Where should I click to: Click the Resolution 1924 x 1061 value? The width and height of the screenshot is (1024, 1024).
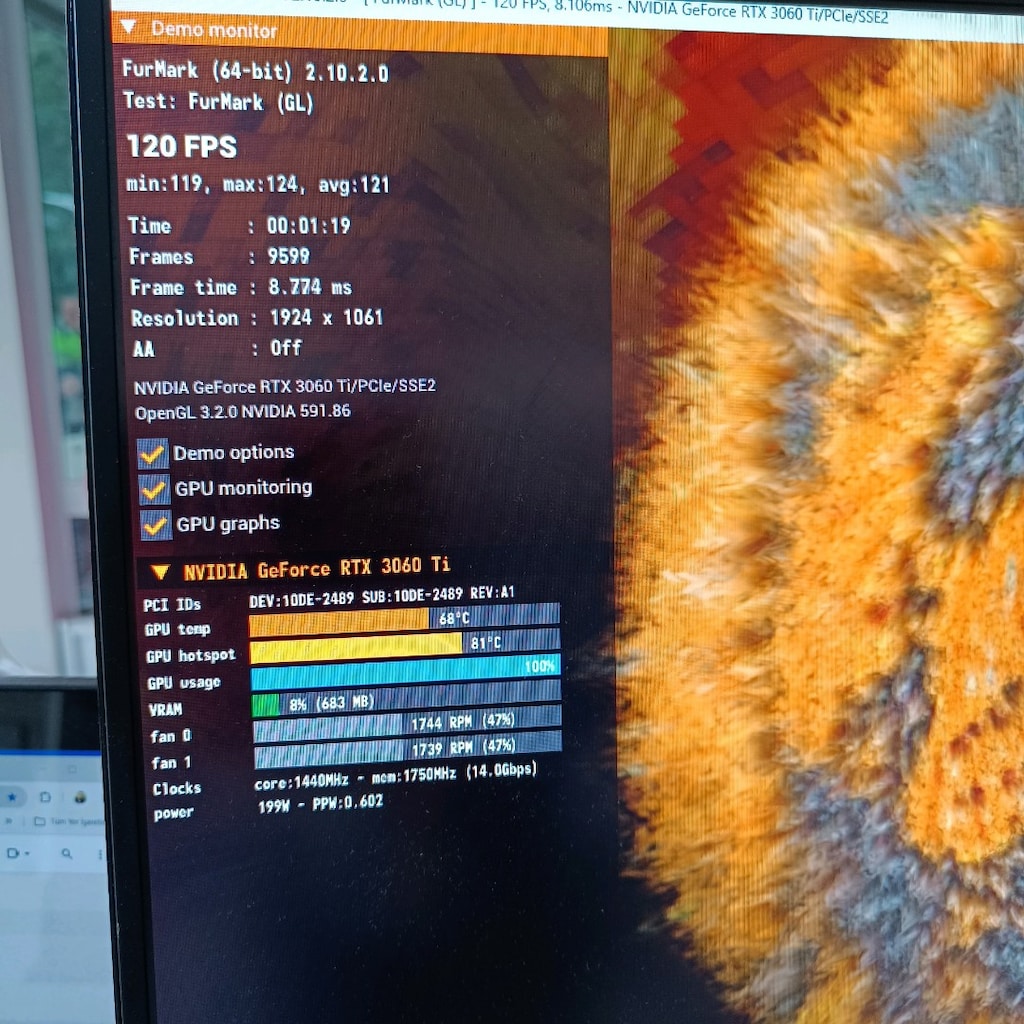click(x=327, y=317)
